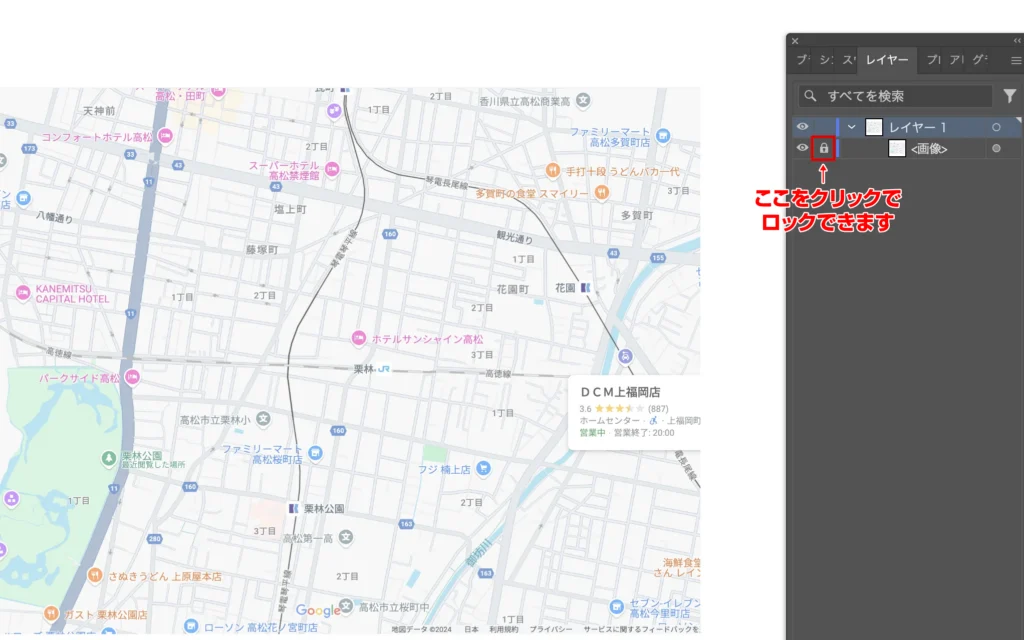This screenshot has width=1024, height=640.
Task: Collapse レイヤー 1 with the chevron arrow
Action: (851, 127)
